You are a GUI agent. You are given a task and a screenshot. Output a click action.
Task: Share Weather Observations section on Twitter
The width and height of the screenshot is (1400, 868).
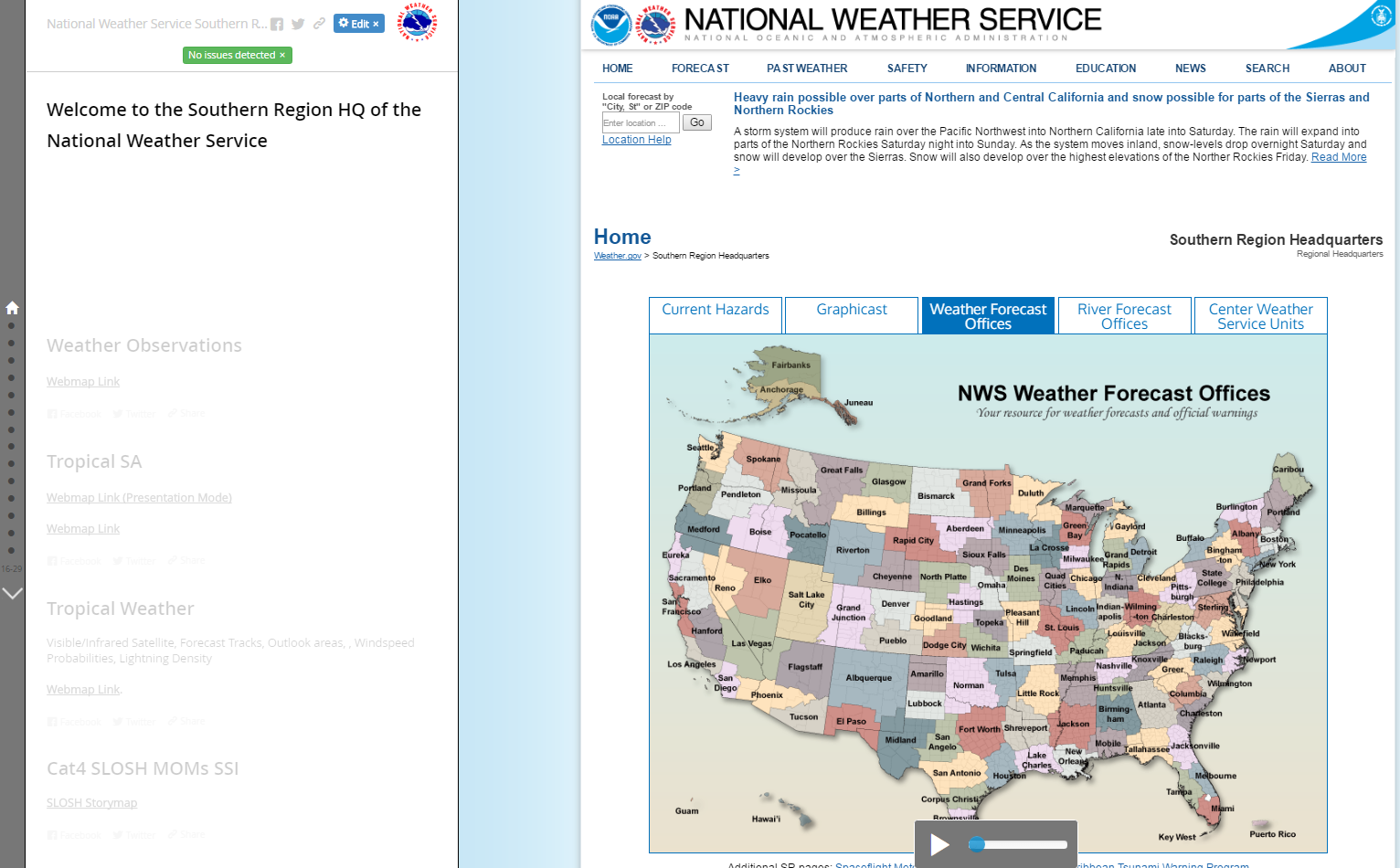tap(134, 414)
